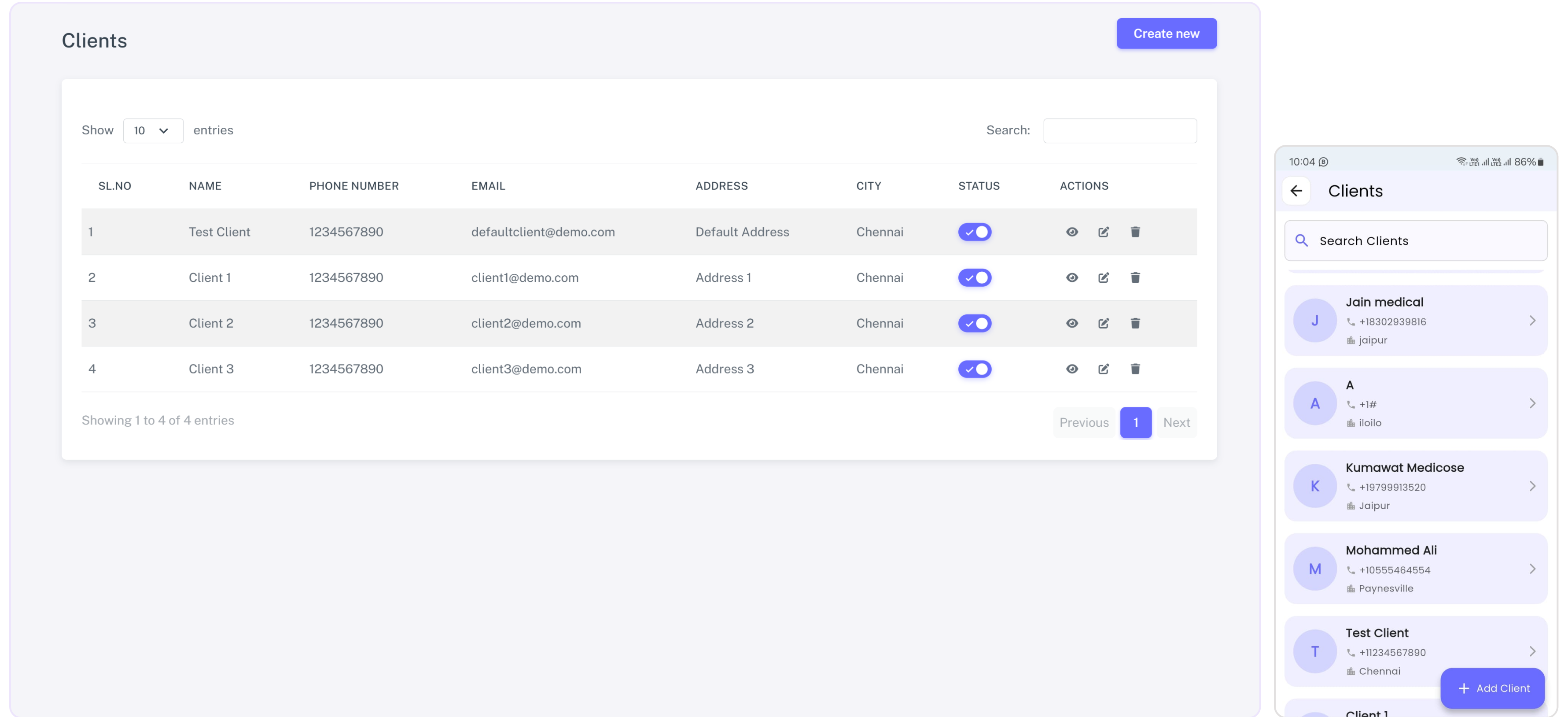Tap the Add Client button
The width and height of the screenshot is (1568, 717).
point(1492,688)
